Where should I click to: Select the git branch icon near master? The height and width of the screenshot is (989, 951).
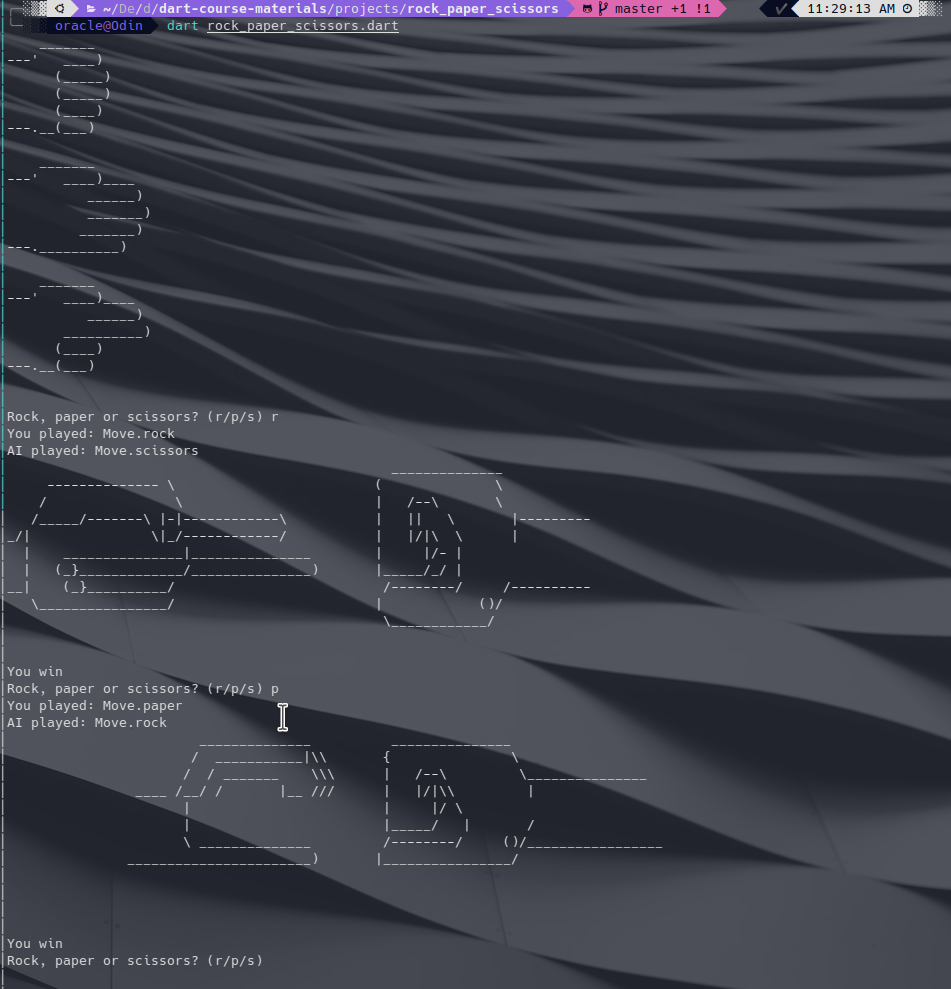[x=604, y=8]
